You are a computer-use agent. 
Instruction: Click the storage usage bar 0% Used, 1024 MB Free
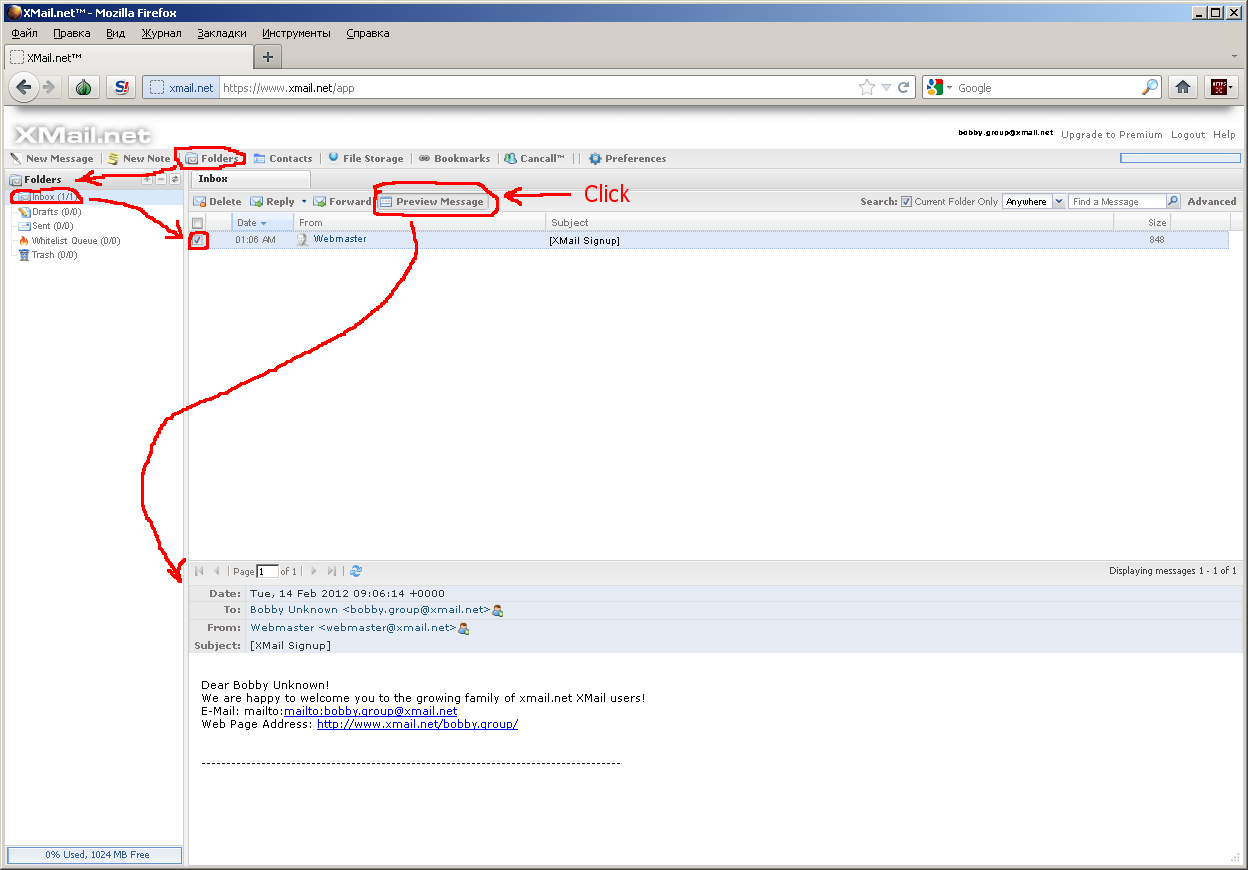pos(95,855)
